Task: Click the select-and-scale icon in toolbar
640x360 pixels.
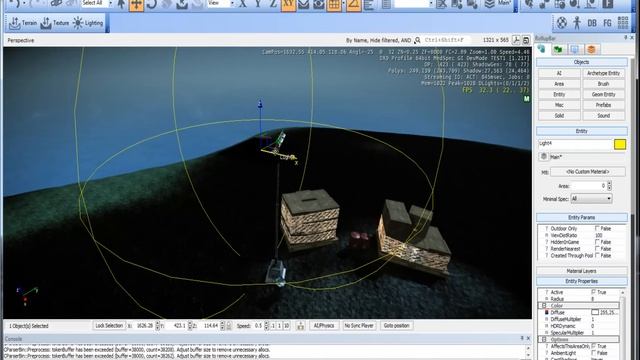Action: pos(167,4)
